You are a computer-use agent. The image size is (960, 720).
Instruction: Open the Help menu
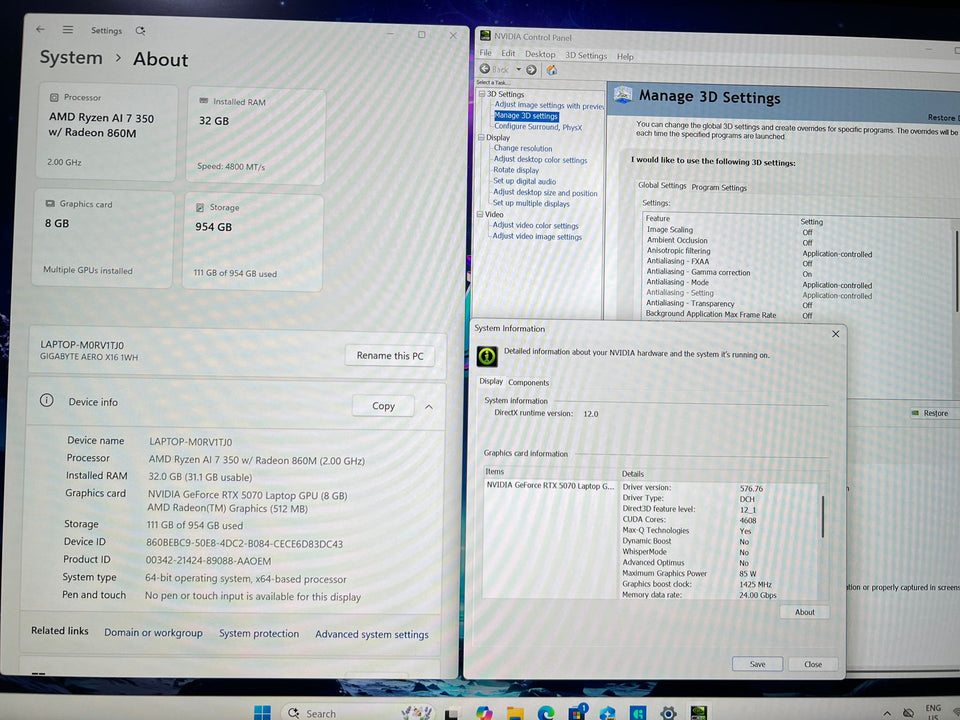[625, 56]
